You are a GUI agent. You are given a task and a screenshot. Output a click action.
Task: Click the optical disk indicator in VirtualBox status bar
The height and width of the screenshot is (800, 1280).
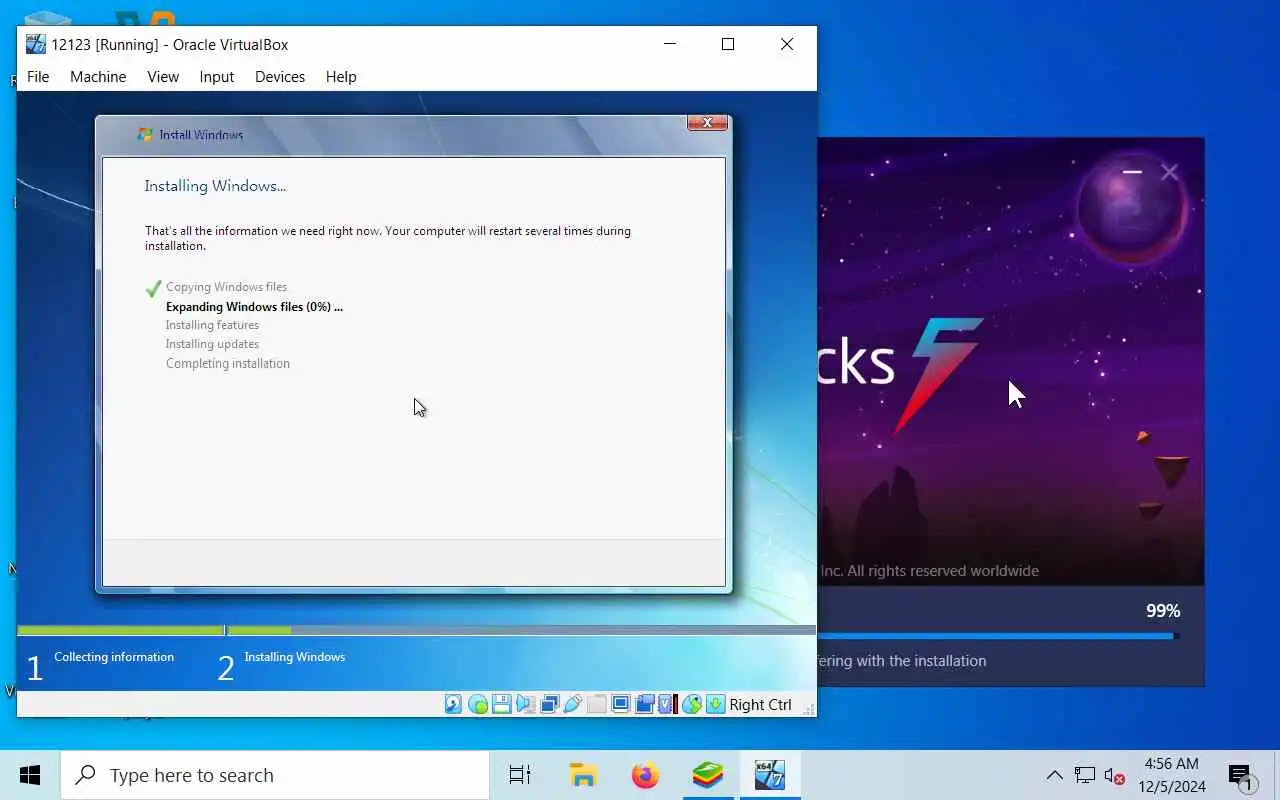coord(478,704)
